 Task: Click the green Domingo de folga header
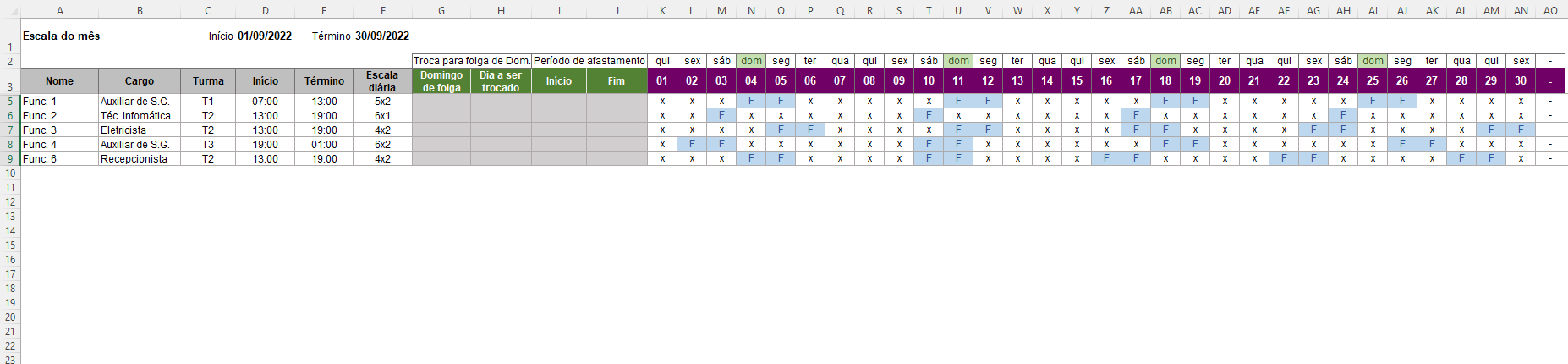441,81
